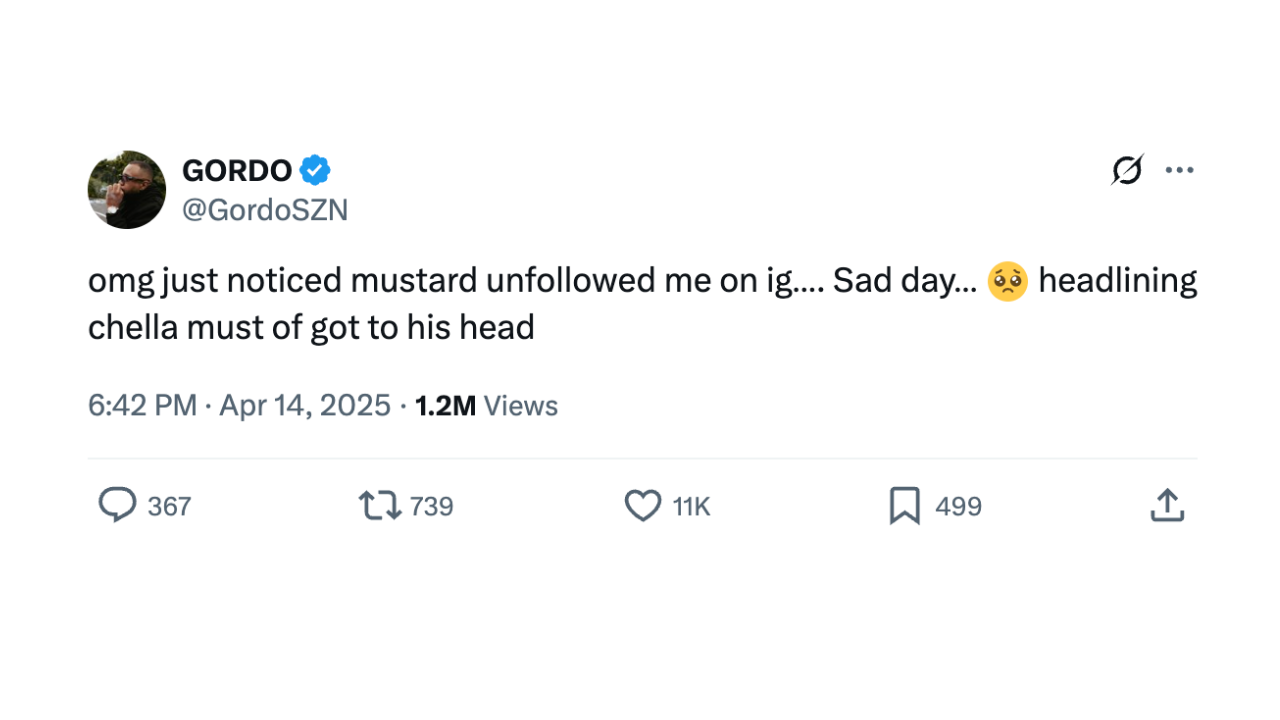Click the GORDO display name
Viewport: 1280px width, 720px height.
[237, 171]
